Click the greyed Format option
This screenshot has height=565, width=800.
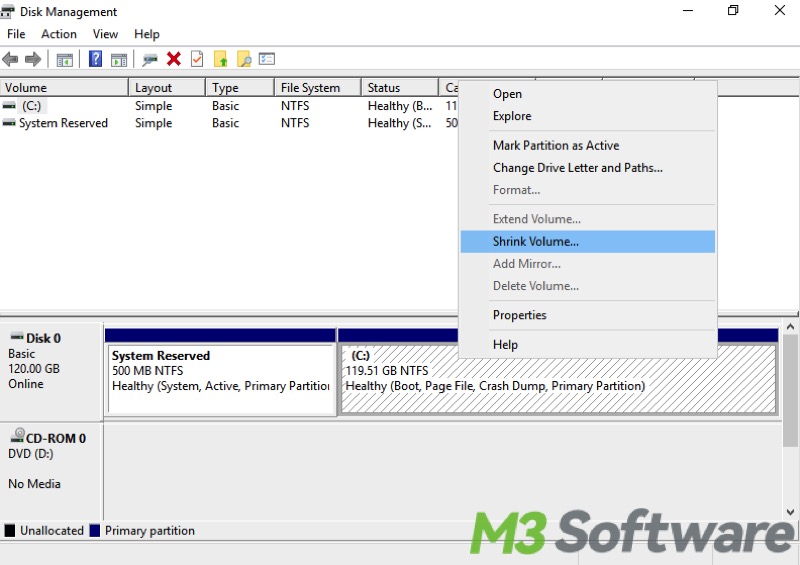pos(588,190)
